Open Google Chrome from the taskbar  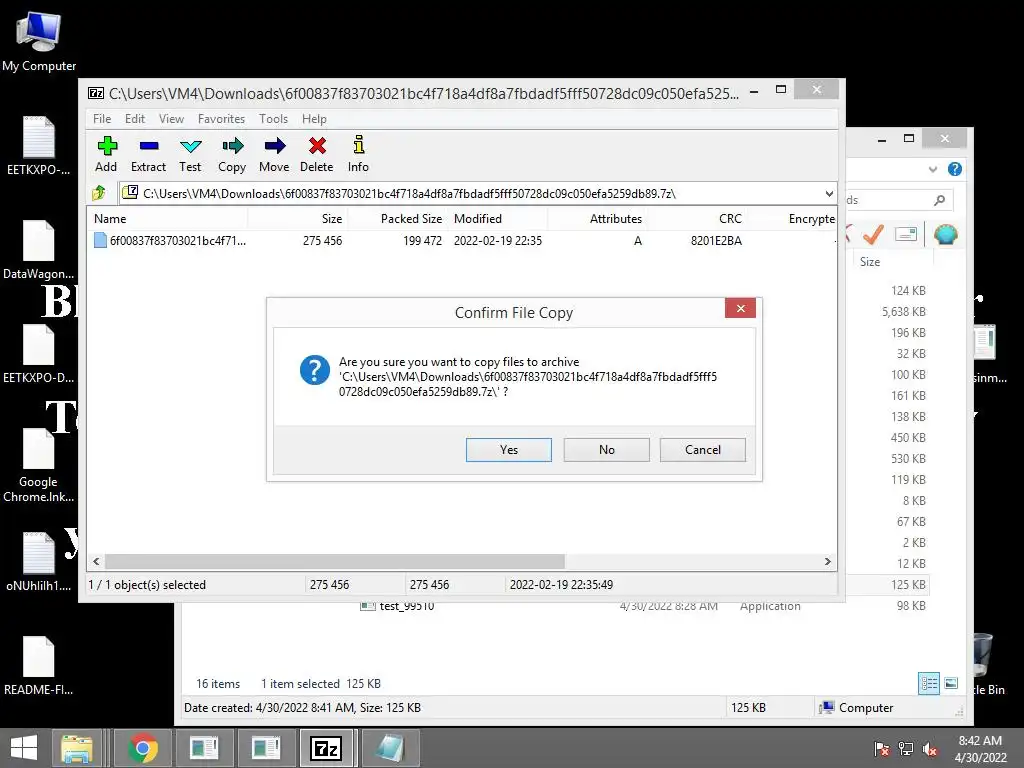(x=143, y=748)
